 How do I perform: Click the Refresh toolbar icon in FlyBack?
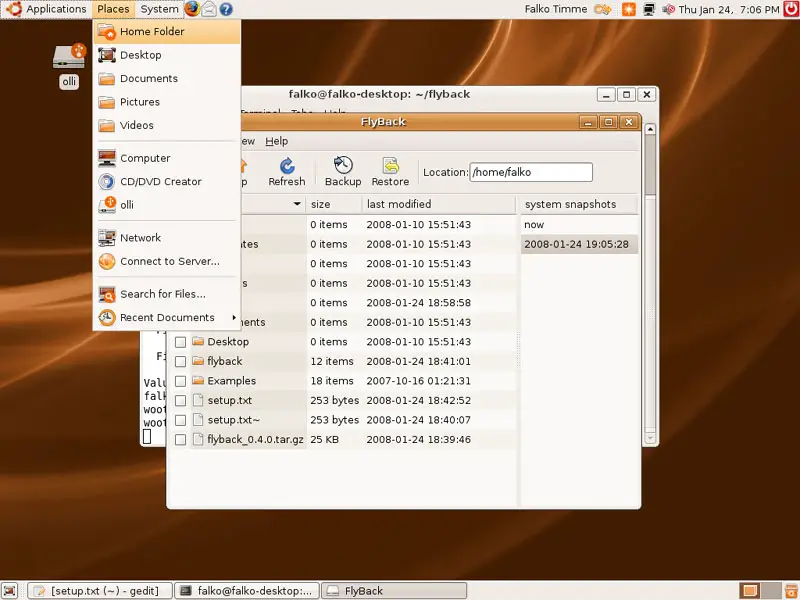pyautogui.click(x=287, y=166)
